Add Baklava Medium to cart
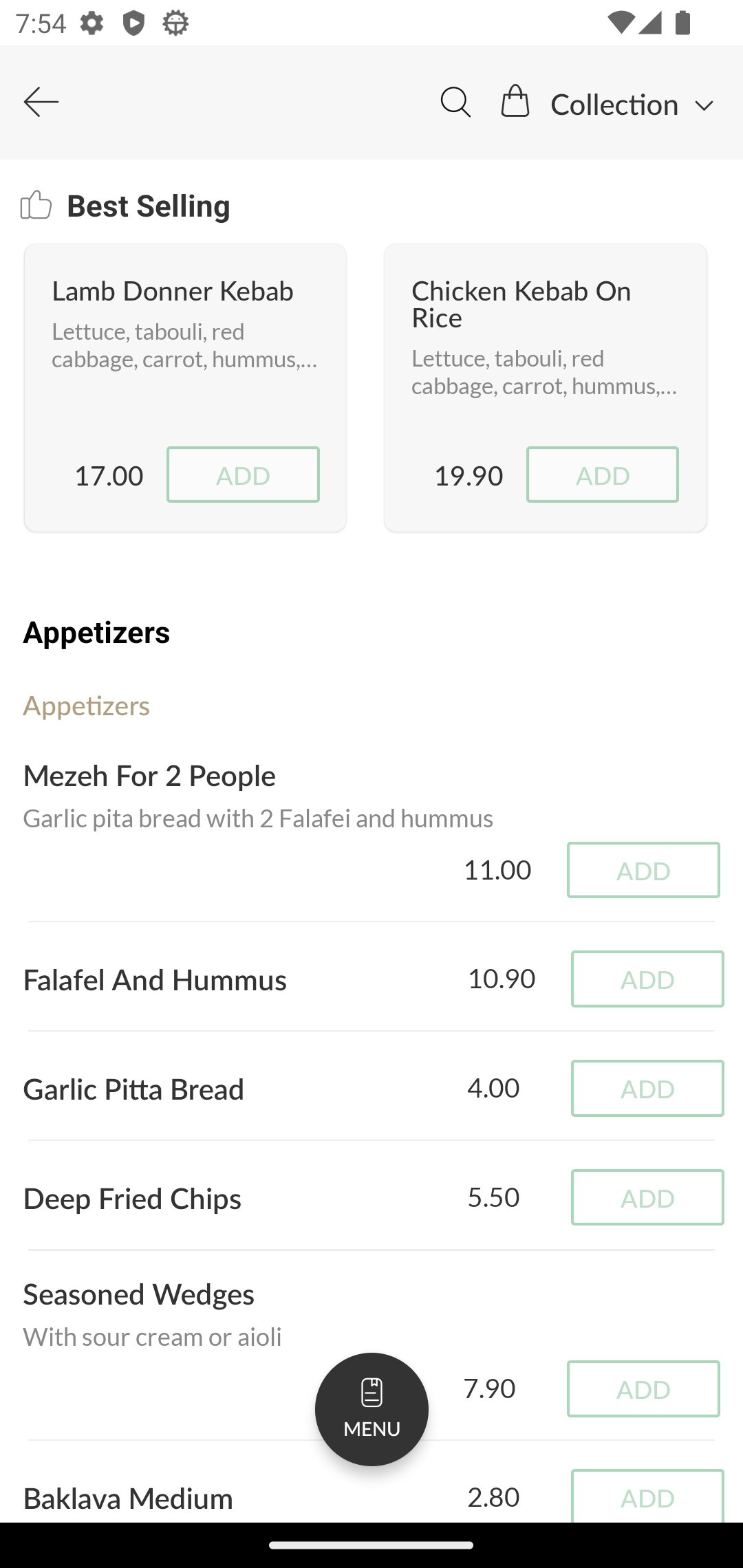The image size is (743, 1568). point(647,1496)
